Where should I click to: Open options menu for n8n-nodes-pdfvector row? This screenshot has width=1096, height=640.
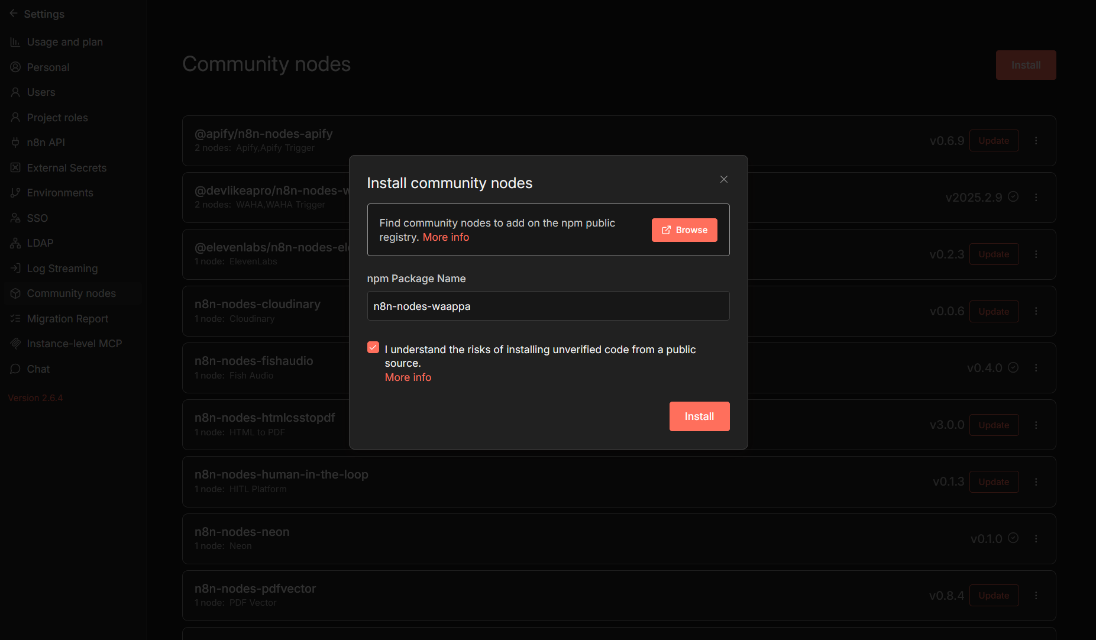(1036, 595)
